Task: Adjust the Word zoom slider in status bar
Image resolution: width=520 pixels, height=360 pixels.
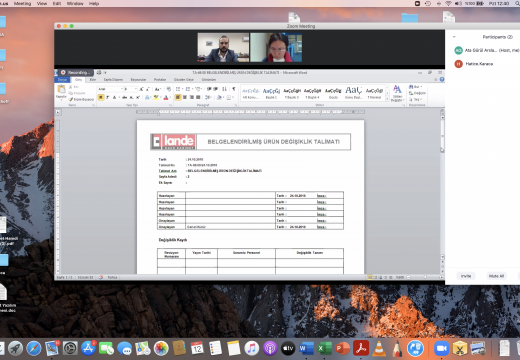Action: pyautogui.click(x=425, y=277)
